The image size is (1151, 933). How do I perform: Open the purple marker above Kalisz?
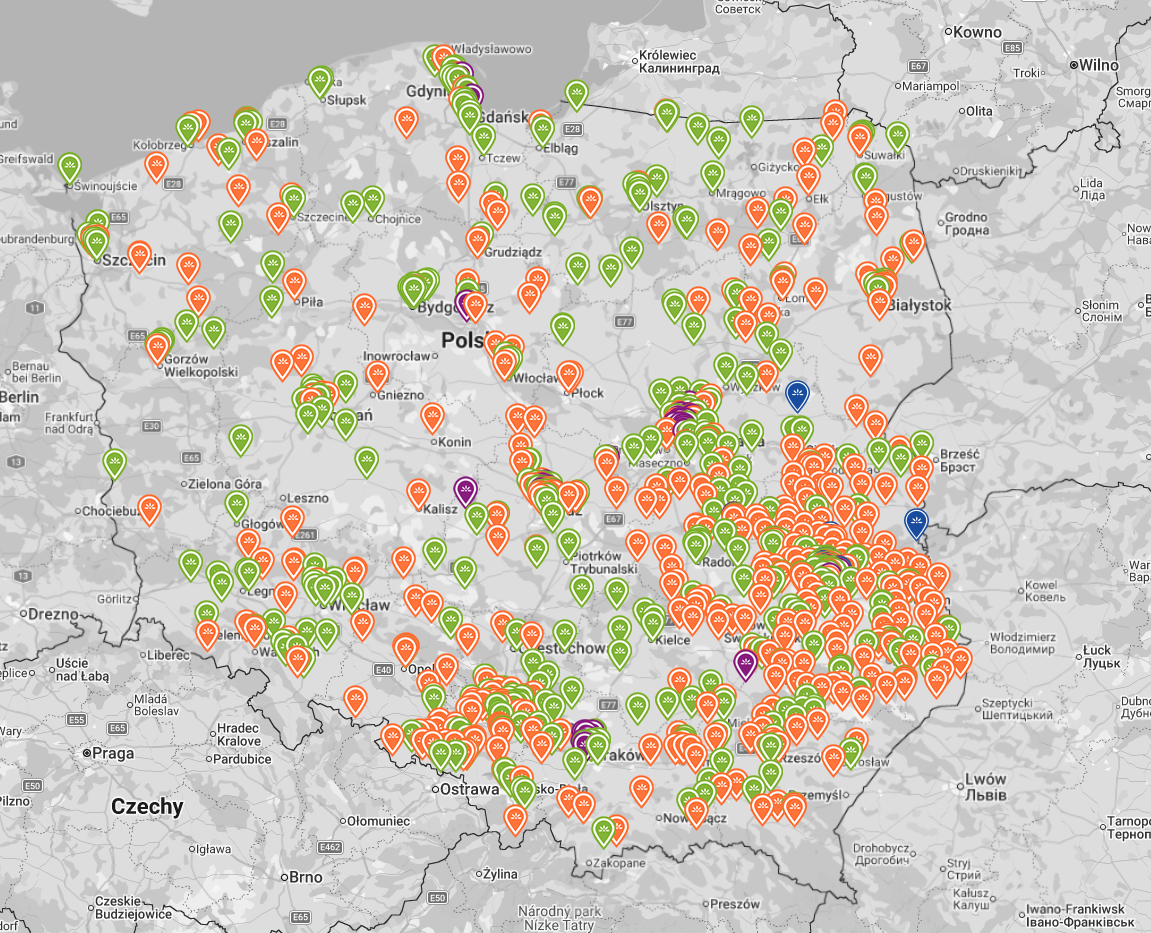[x=465, y=491]
